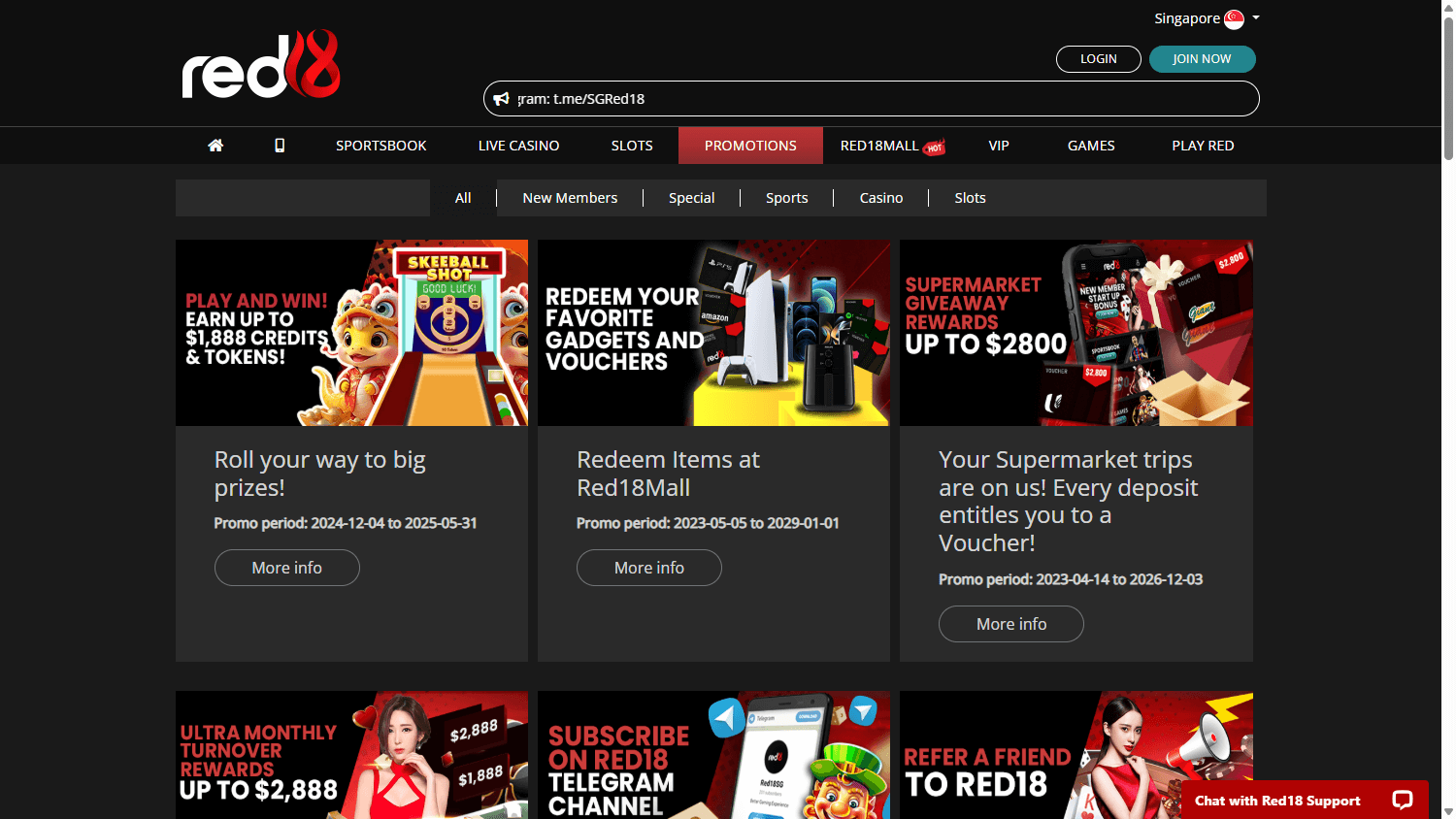Select the New Members promotion filter
Viewport: 1456px width, 819px height.
coord(570,197)
